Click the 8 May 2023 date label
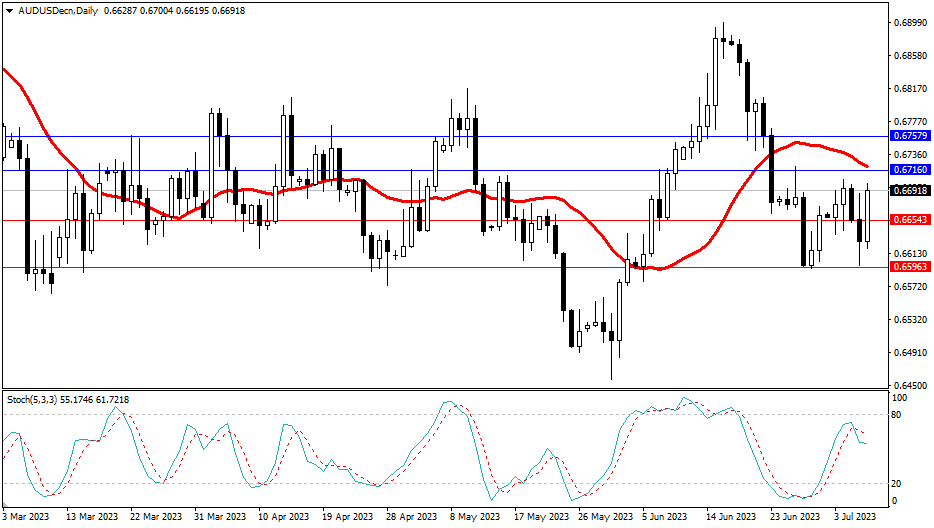 475,517
